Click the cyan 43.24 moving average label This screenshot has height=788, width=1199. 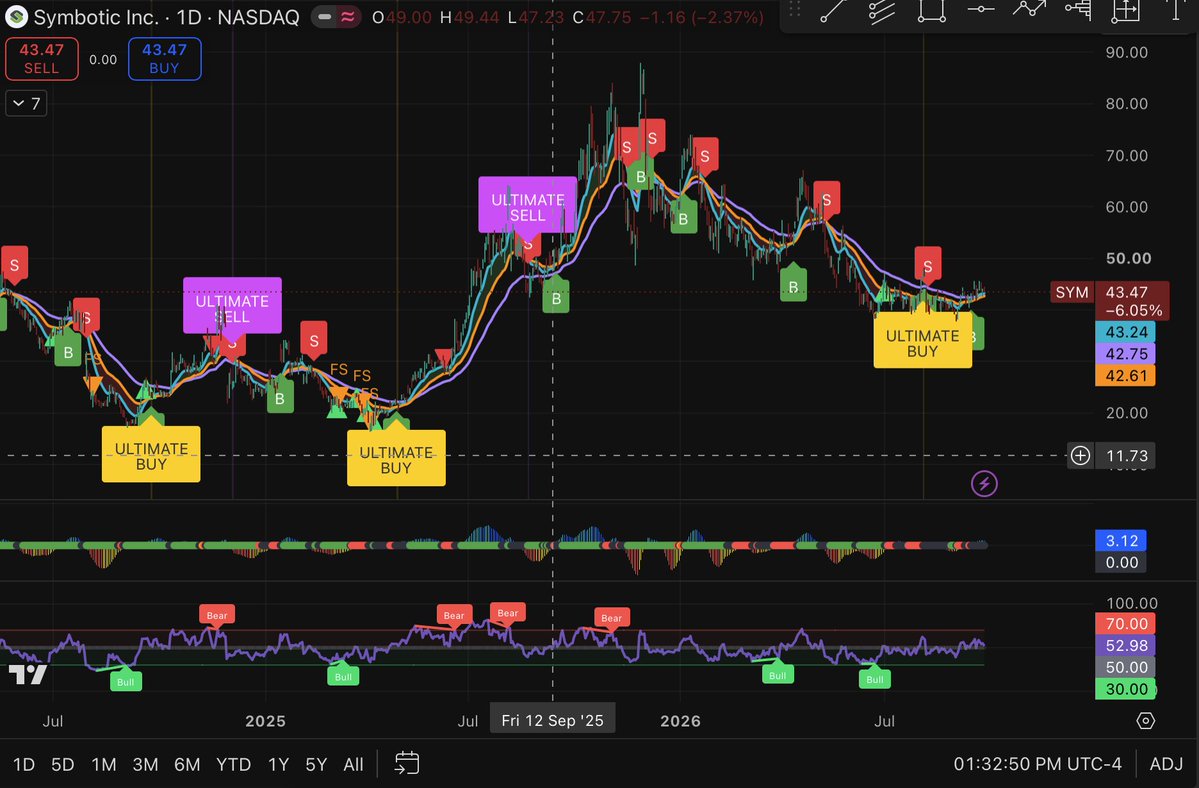coord(1125,332)
